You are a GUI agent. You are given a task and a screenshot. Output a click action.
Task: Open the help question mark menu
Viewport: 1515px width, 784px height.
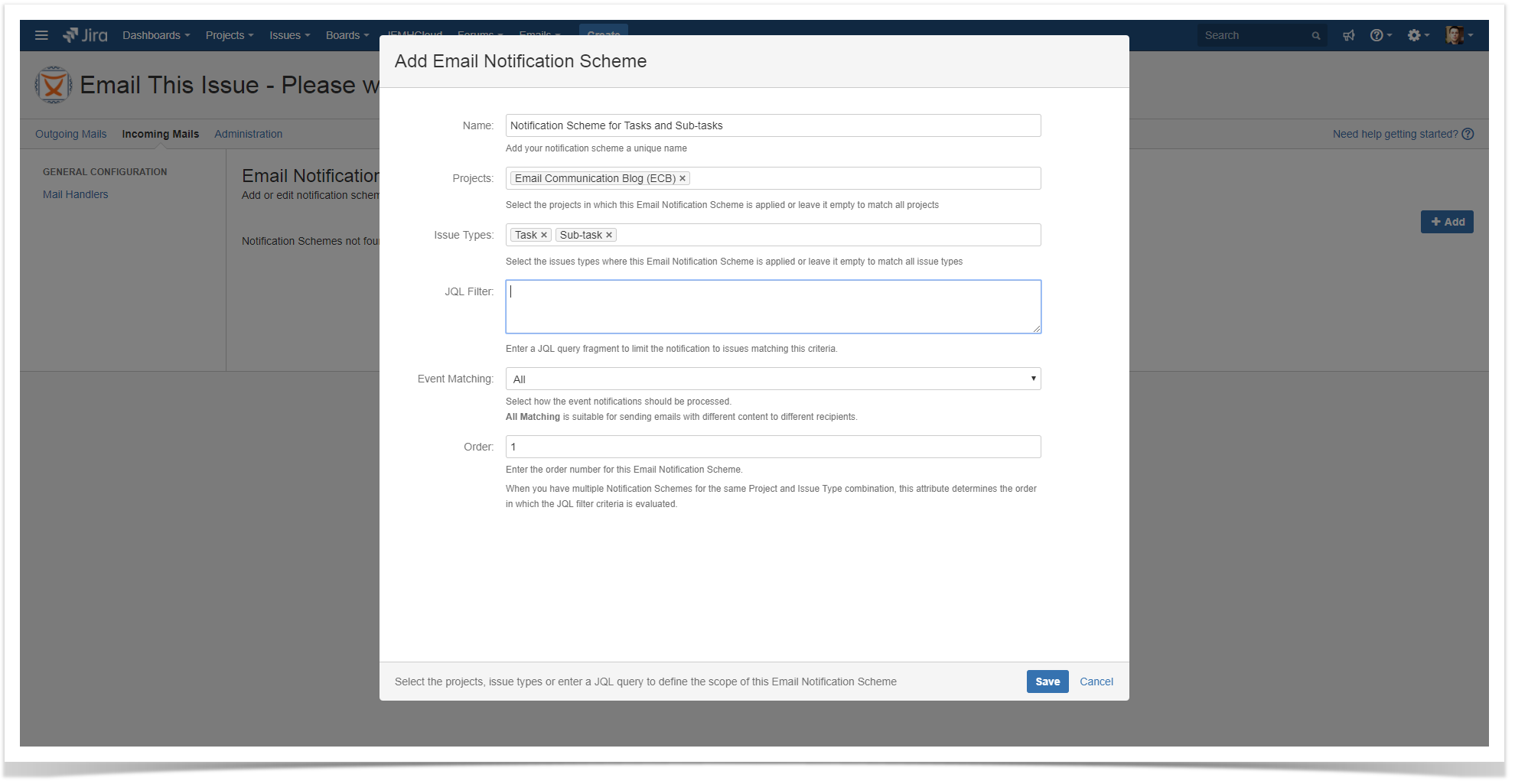point(1380,35)
